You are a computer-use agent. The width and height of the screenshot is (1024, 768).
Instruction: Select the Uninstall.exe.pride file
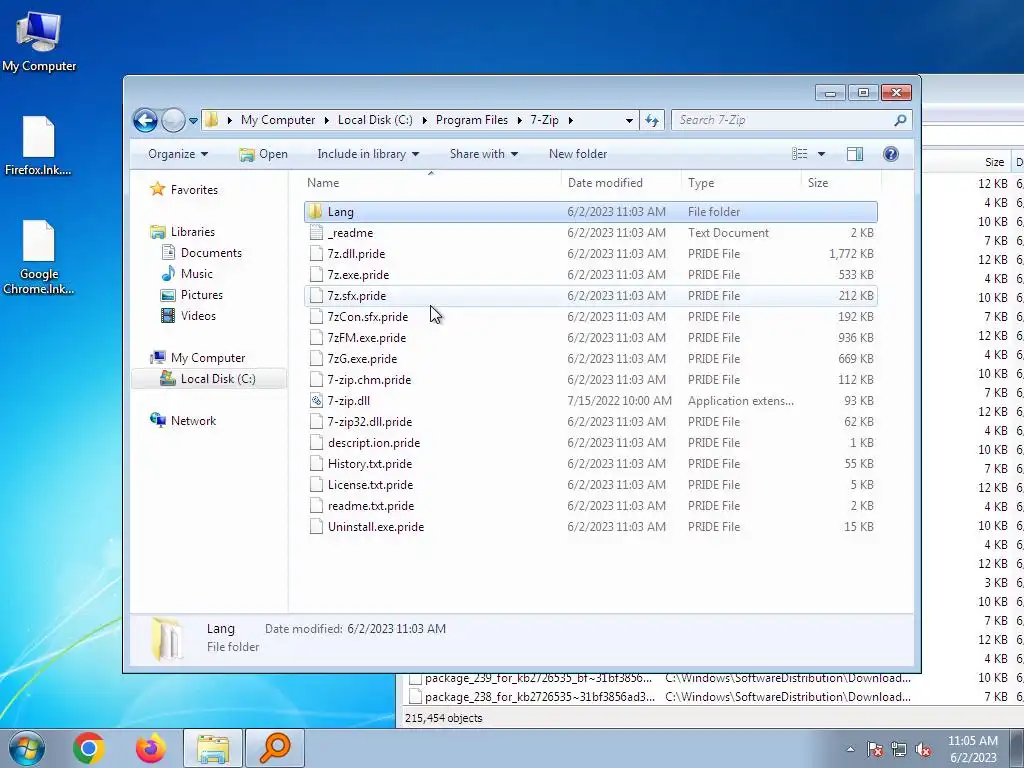[590, 526]
